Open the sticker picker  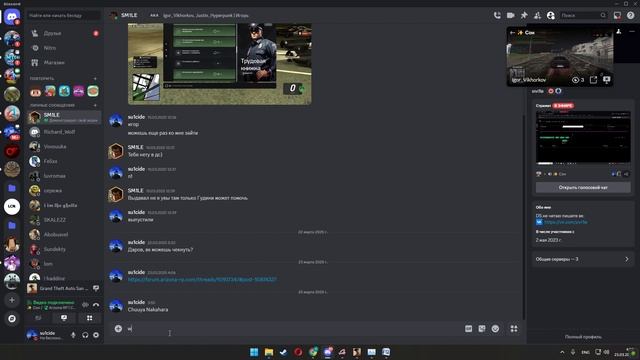coord(482,329)
